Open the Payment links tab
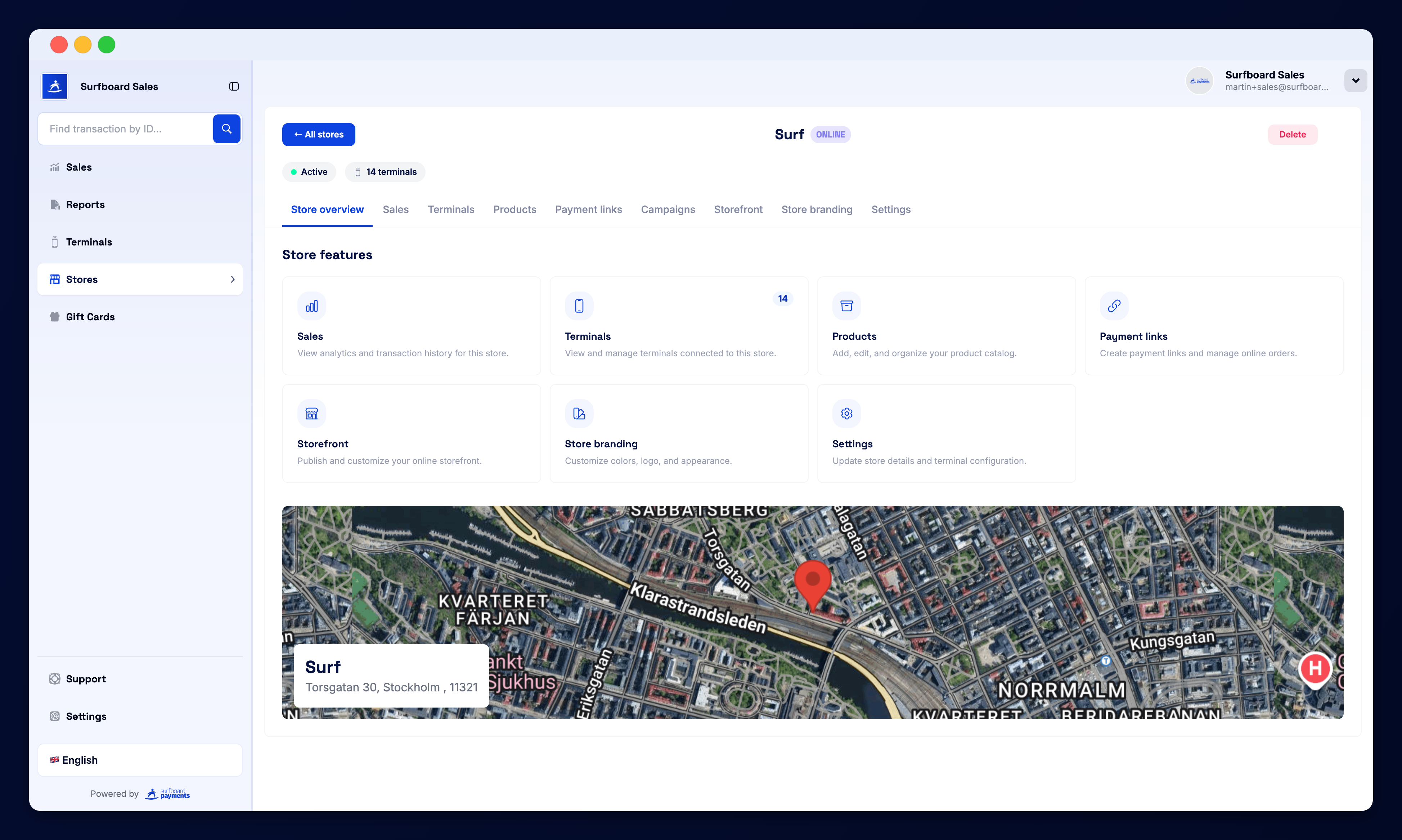 pyautogui.click(x=588, y=209)
